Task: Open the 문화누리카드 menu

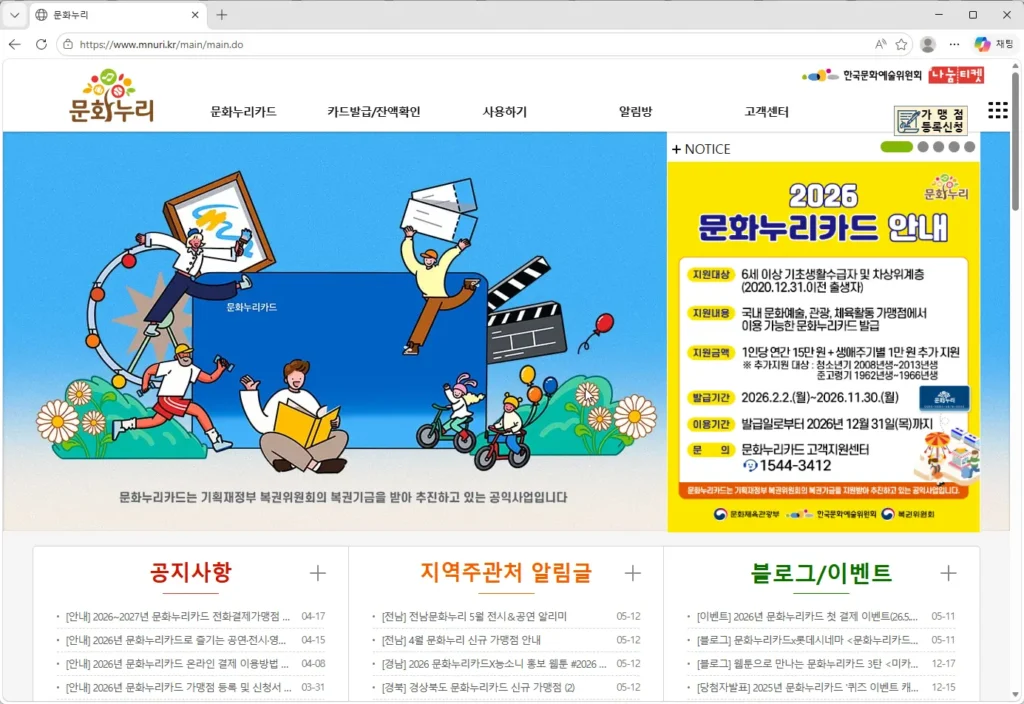Action: pyautogui.click(x=243, y=112)
